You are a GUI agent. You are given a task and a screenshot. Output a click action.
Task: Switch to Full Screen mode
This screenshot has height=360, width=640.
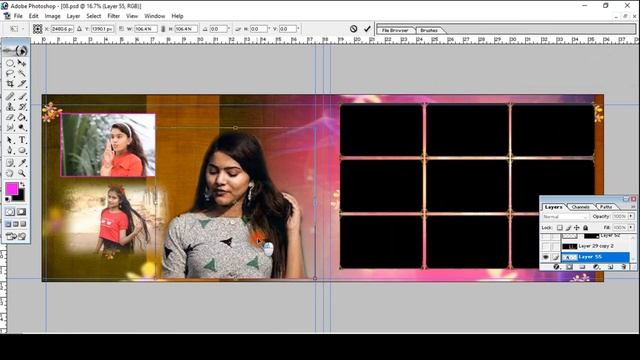[x=23, y=224]
